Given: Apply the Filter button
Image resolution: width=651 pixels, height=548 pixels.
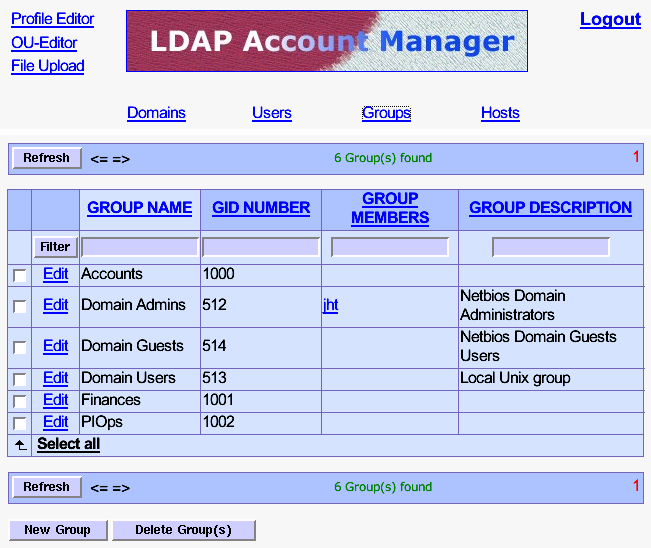Looking at the screenshot, I should (55, 247).
